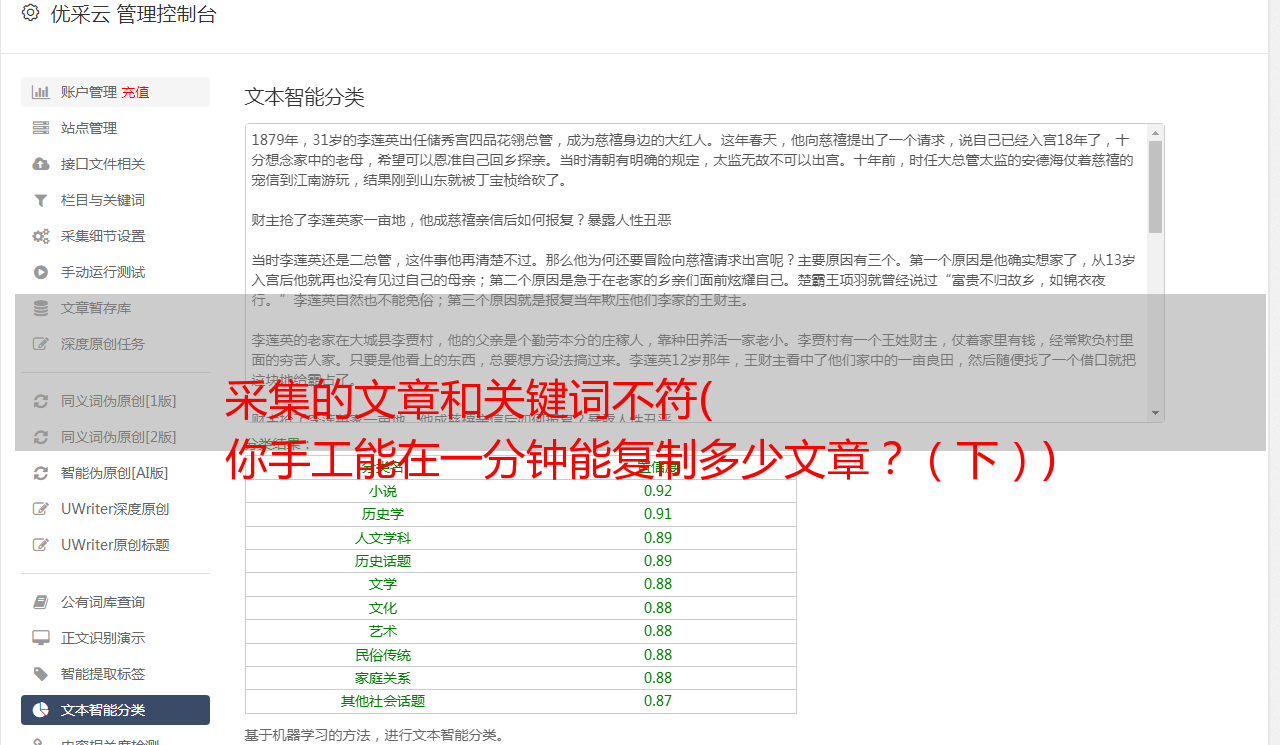1280x745 pixels.
Task: Click the tag icon for 智能提取标签
Action: [41, 674]
